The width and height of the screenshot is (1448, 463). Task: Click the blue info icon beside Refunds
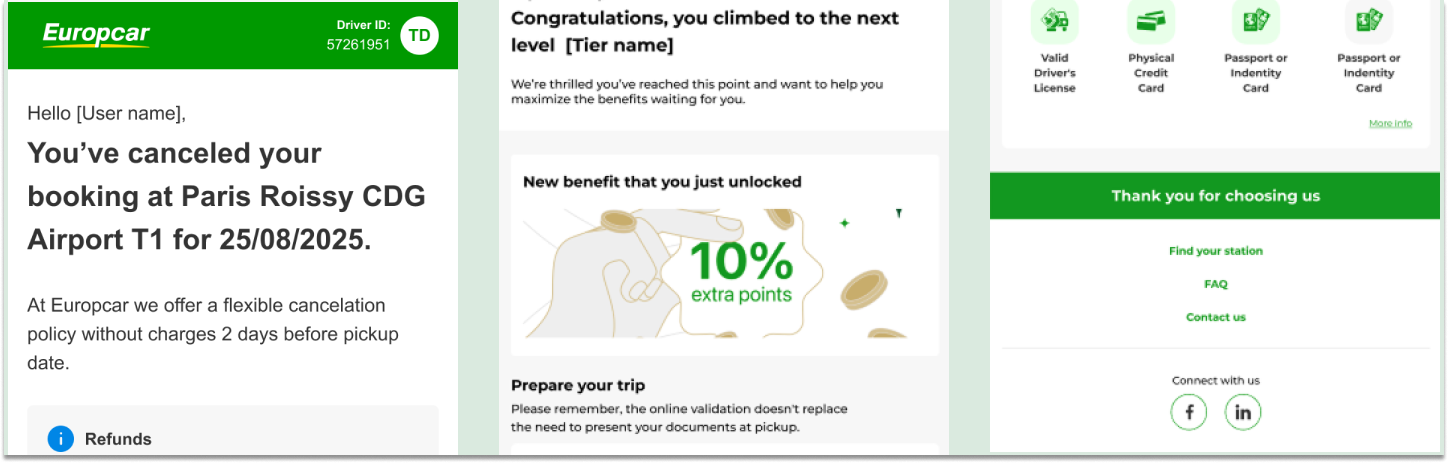click(x=61, y=438)
